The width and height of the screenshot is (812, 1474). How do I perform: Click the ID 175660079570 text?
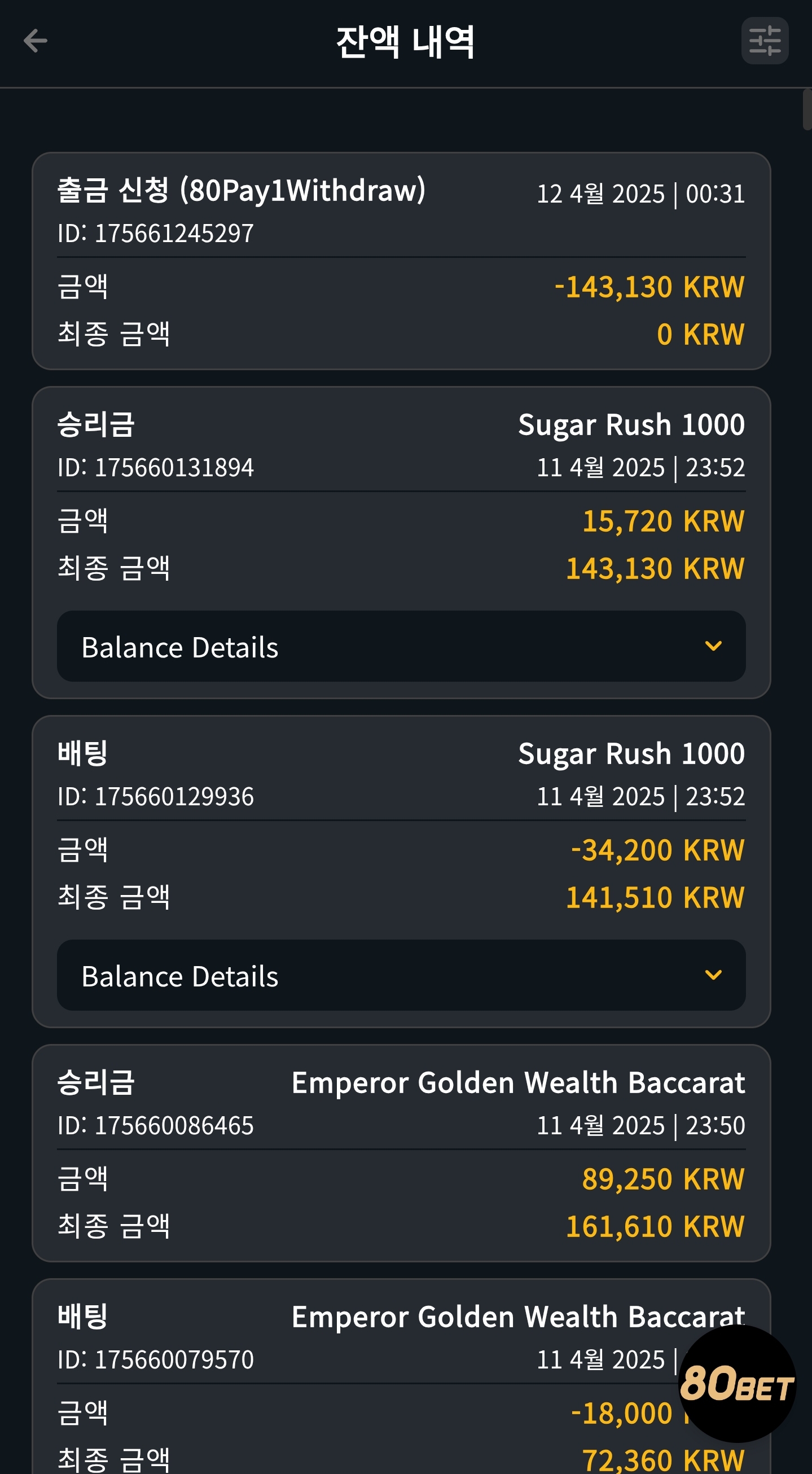[x=156, y=1359]
